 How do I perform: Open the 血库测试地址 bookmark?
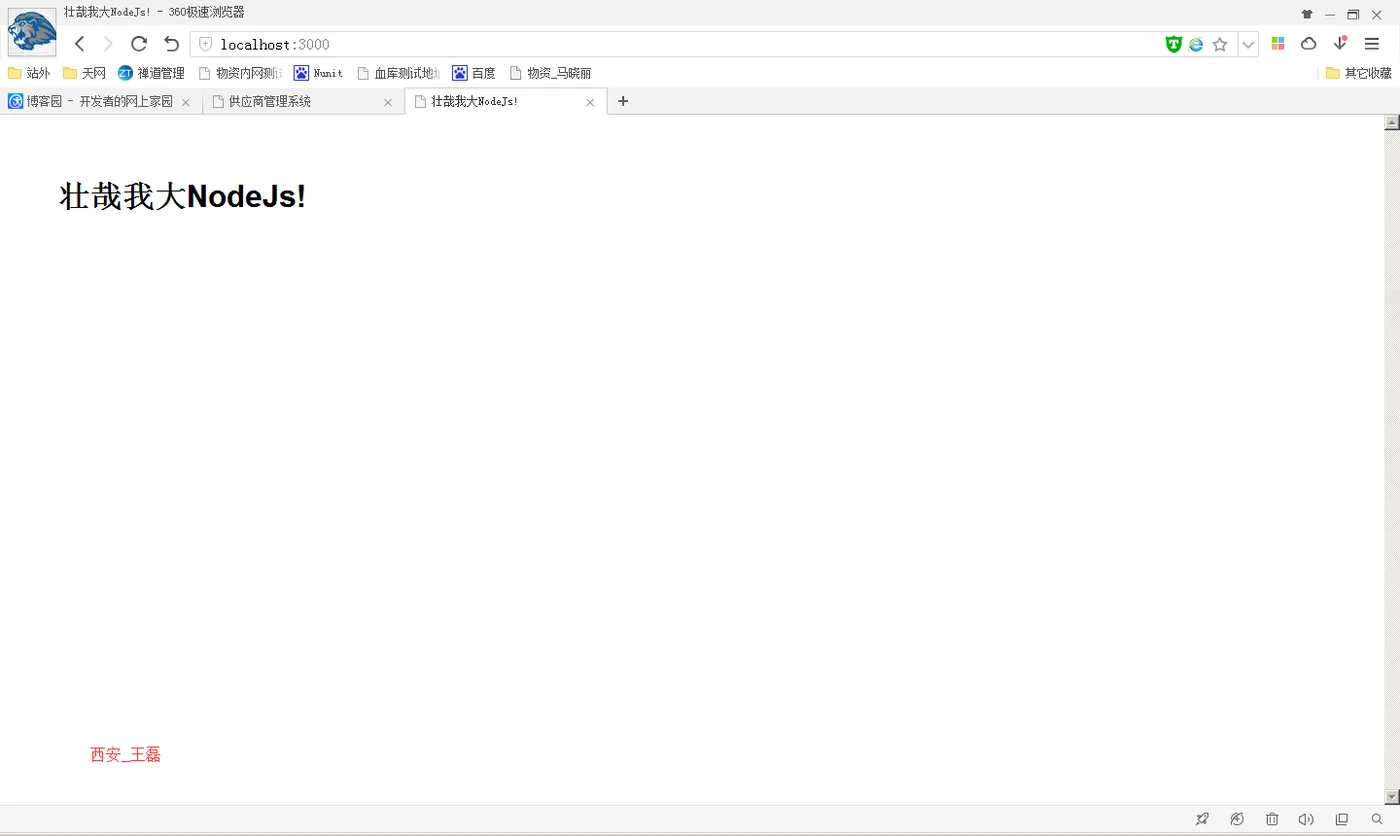click(398, 73)
